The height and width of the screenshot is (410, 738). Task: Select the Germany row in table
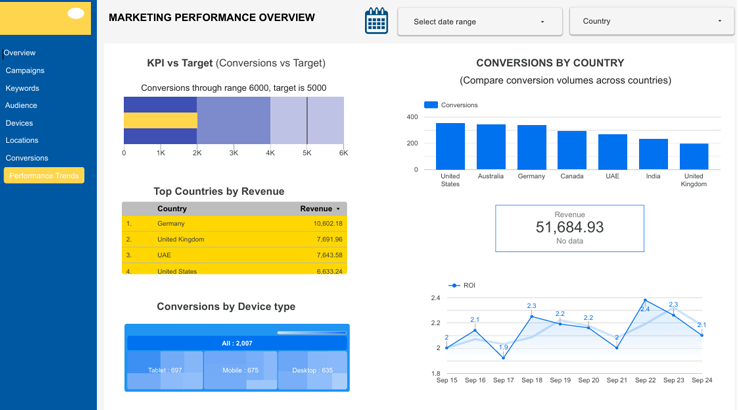(234, 224)
